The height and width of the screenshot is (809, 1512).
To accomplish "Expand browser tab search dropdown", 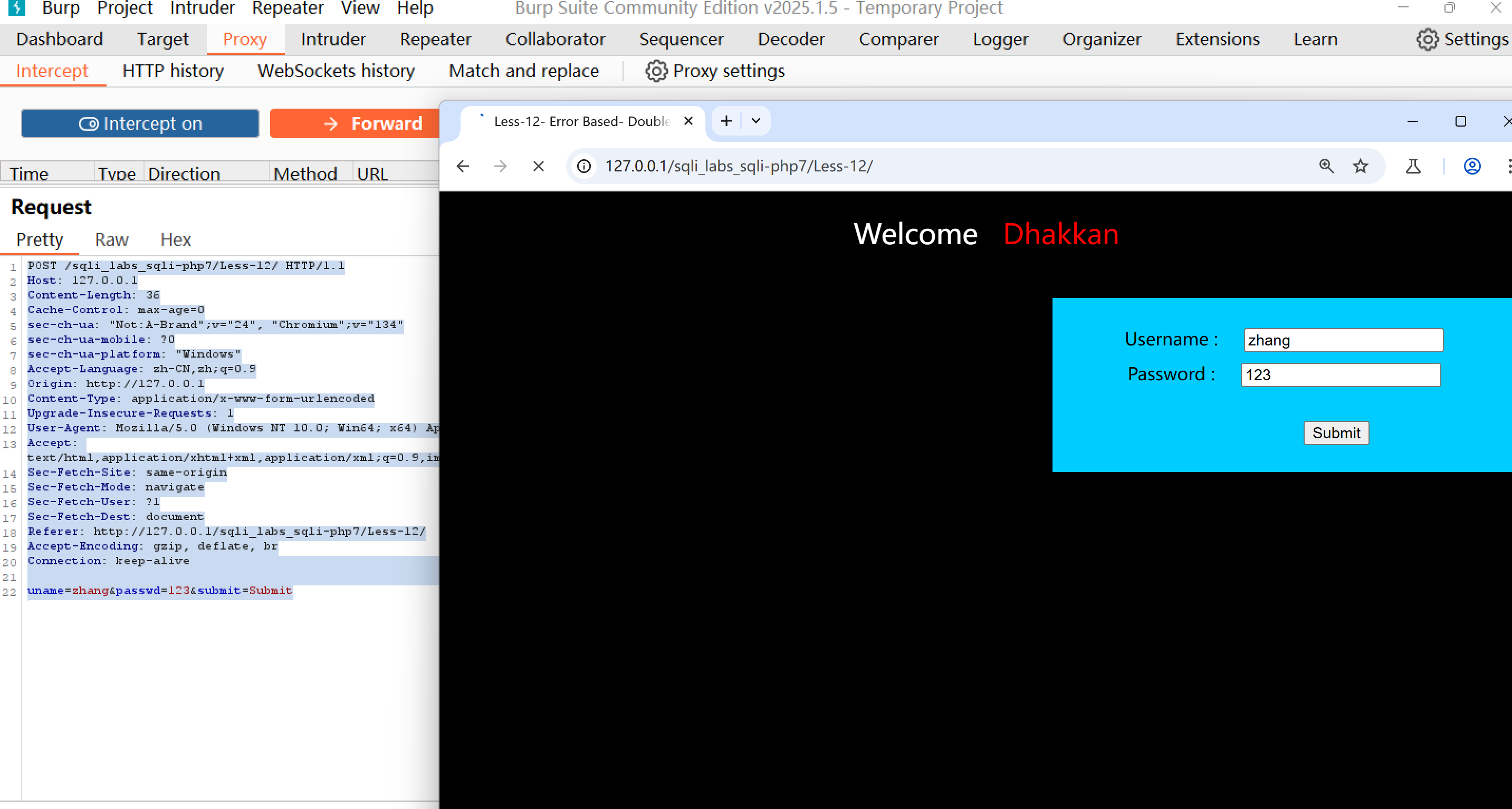I will coord(755,121).
